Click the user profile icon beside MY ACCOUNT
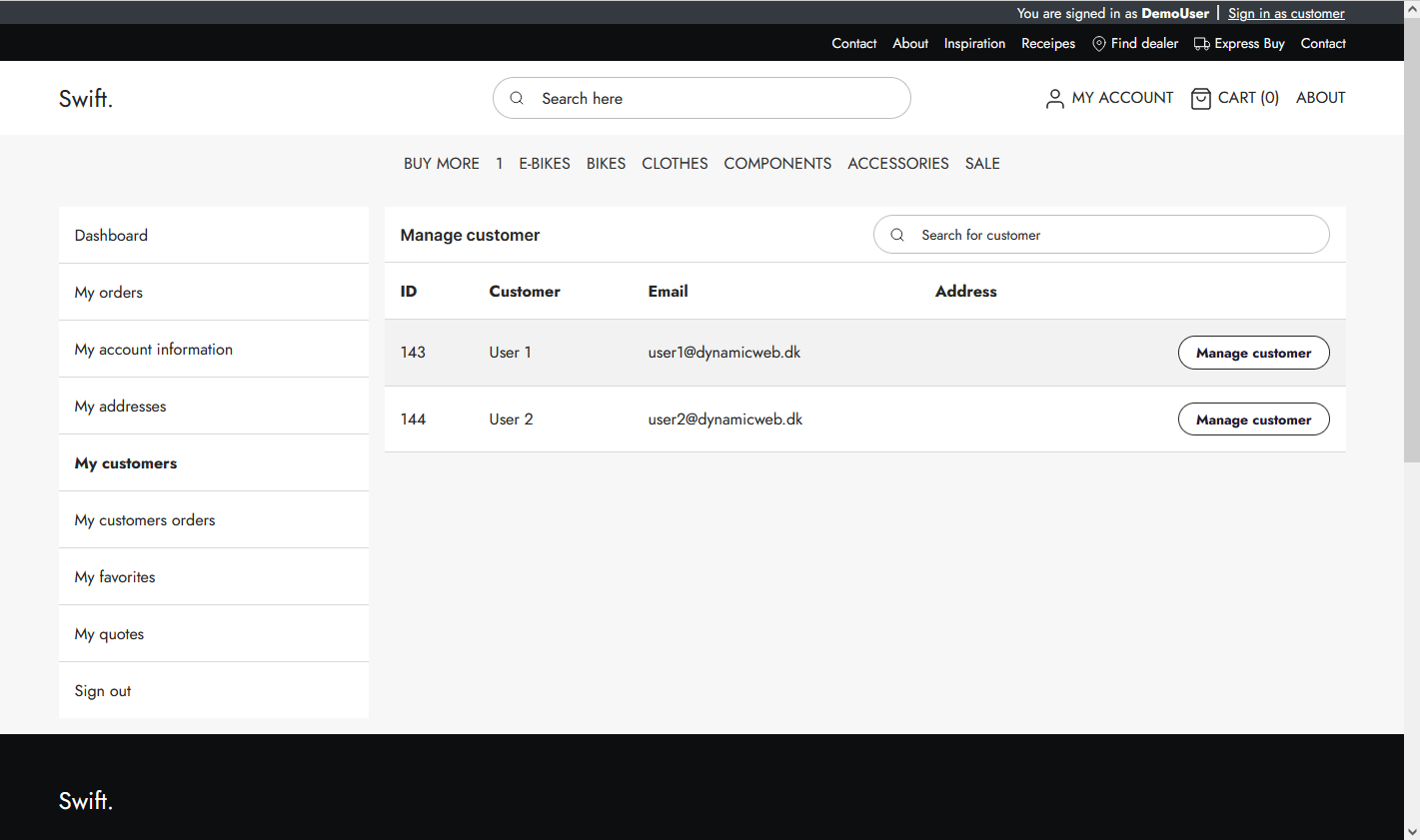Image resolution: width=1420 pixels, height=840 pixels. 1054,98
